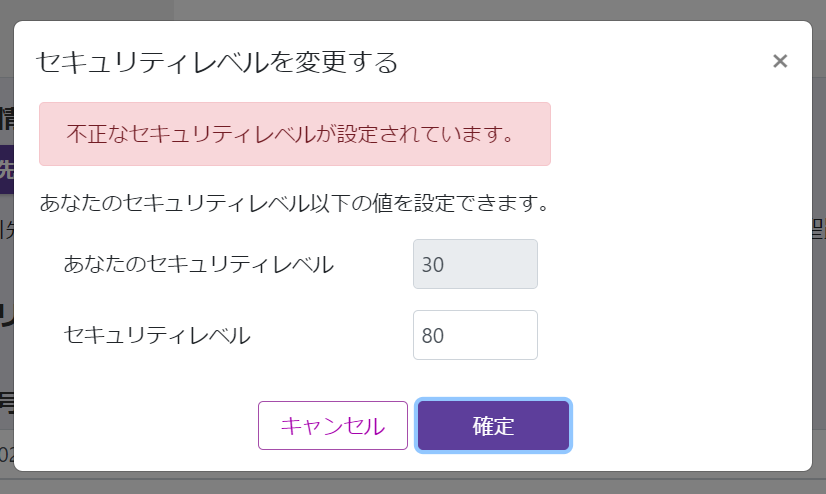The height and width of the screenshot is (494, 826).
Task: Click the dimmed backdrop above the dialog
Action: pos(500,10)
